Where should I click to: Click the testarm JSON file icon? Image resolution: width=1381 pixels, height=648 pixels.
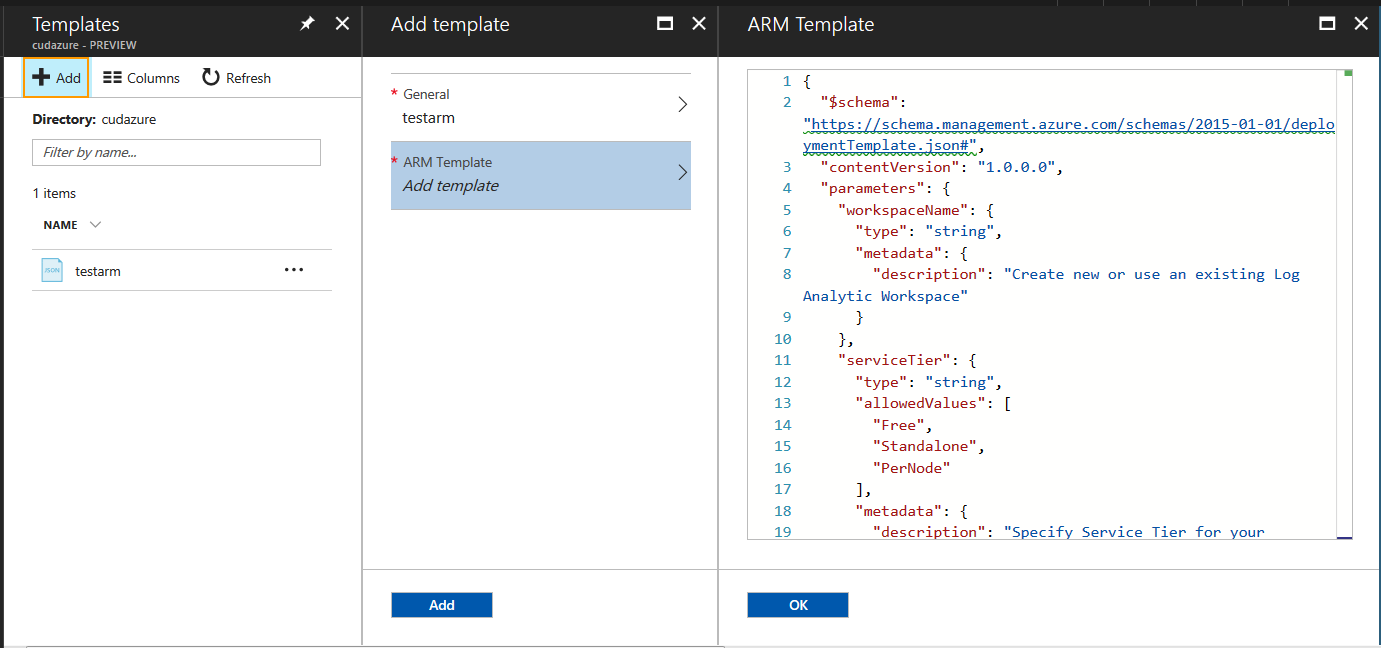click(51, 269)
